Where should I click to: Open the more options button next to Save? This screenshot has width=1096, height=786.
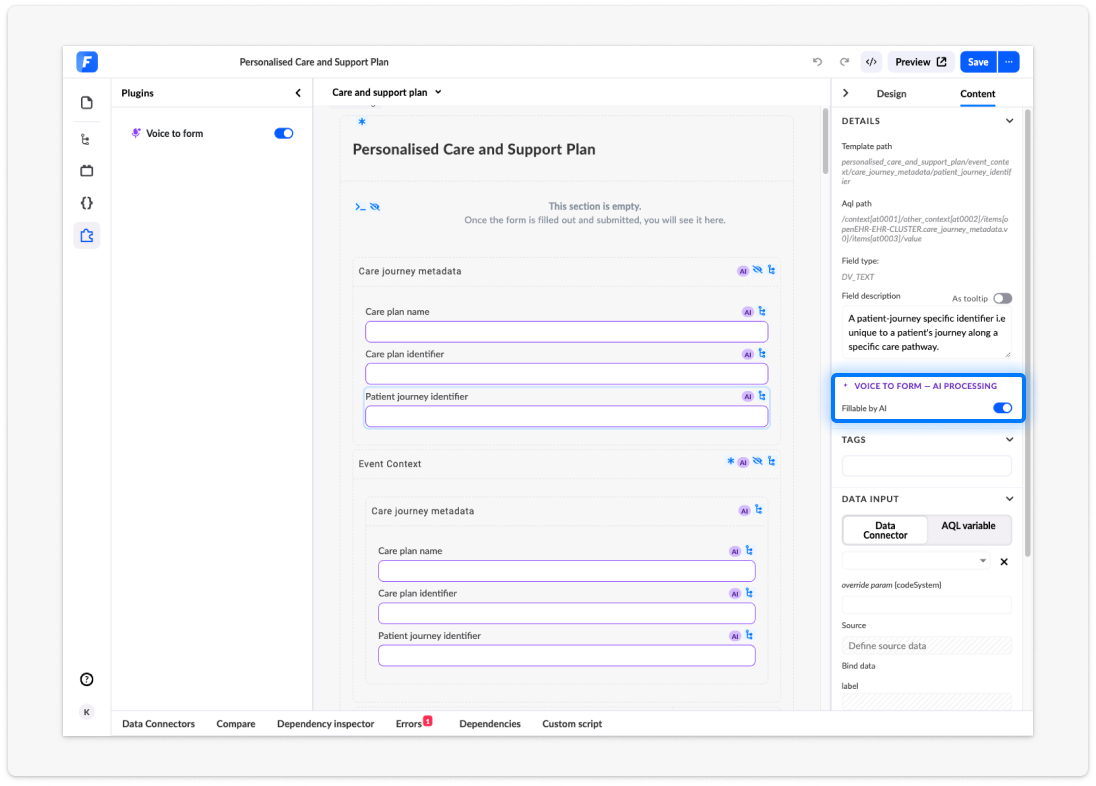[x=1009, y=62]
